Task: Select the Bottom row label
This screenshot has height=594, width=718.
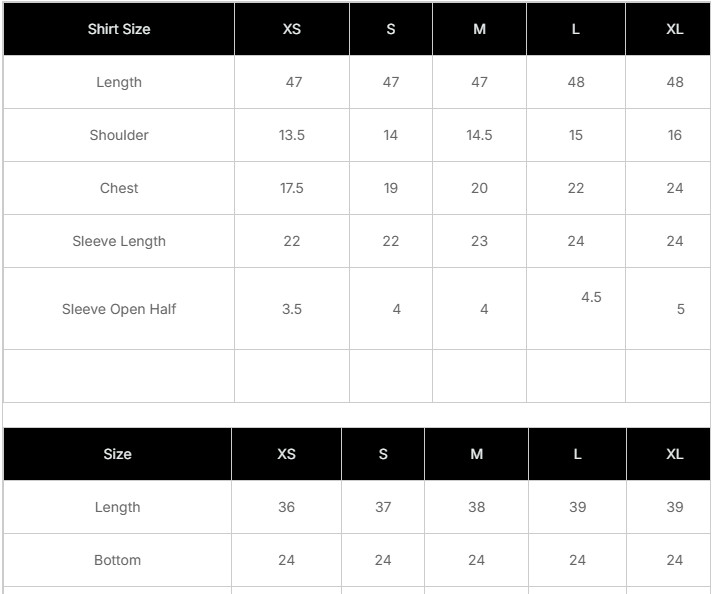Action: click(x=117, y=560)
